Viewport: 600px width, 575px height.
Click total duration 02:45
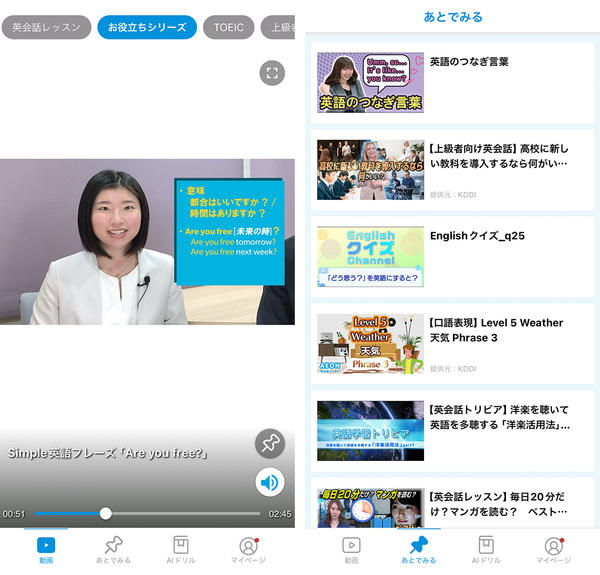(280, 514)
